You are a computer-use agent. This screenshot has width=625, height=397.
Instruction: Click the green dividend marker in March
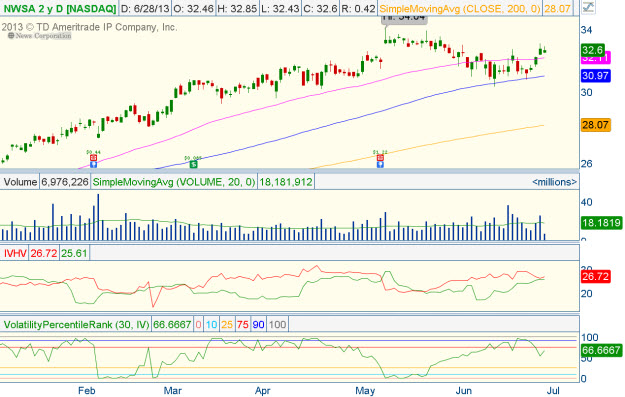click(193, 164)
